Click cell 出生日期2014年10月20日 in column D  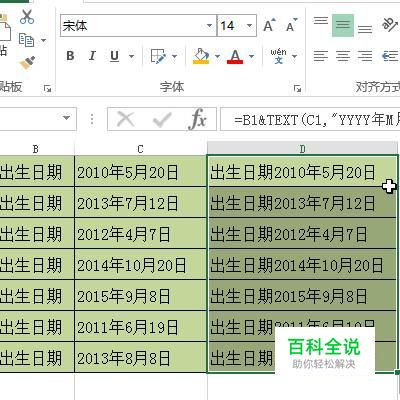click(302, 265)
